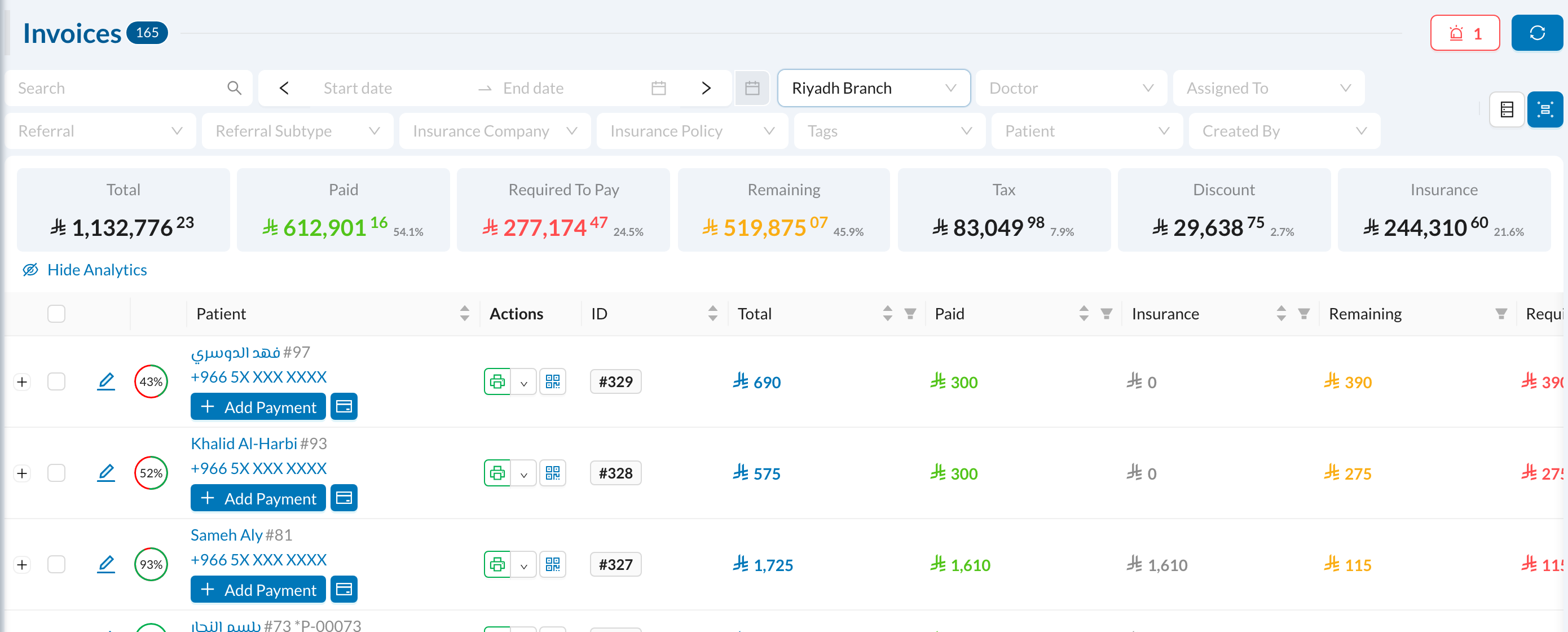Expand row details for invoice #327

point(22,564)
